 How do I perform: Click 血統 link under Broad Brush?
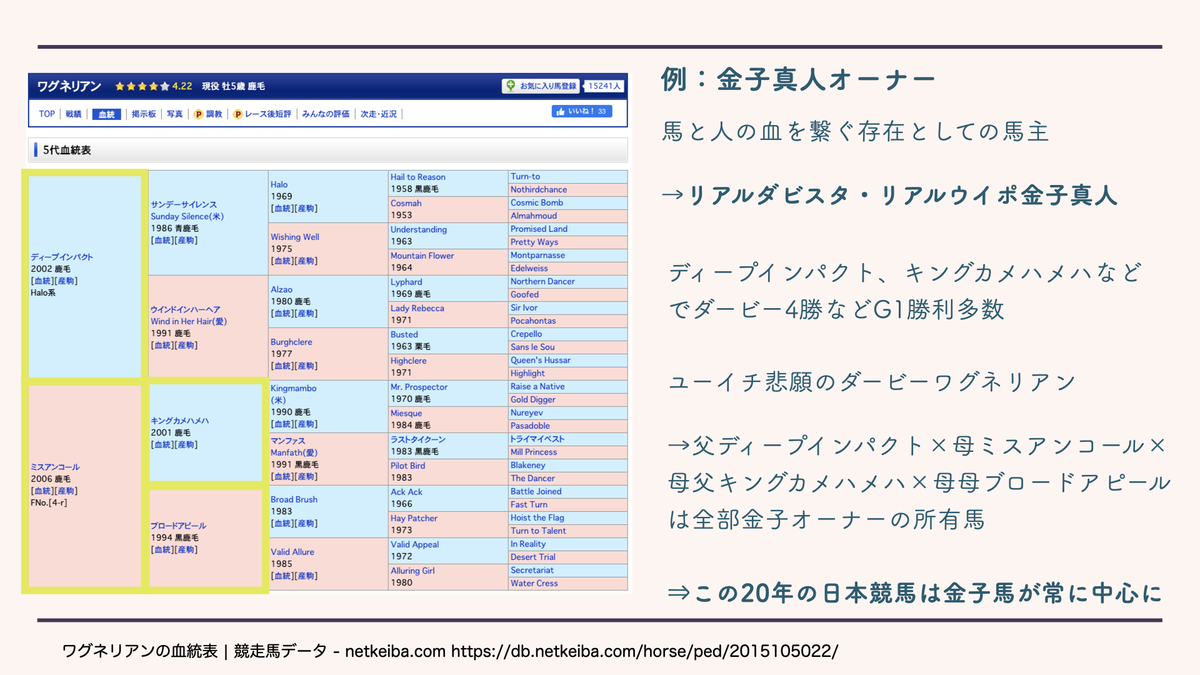coord(281,523)
